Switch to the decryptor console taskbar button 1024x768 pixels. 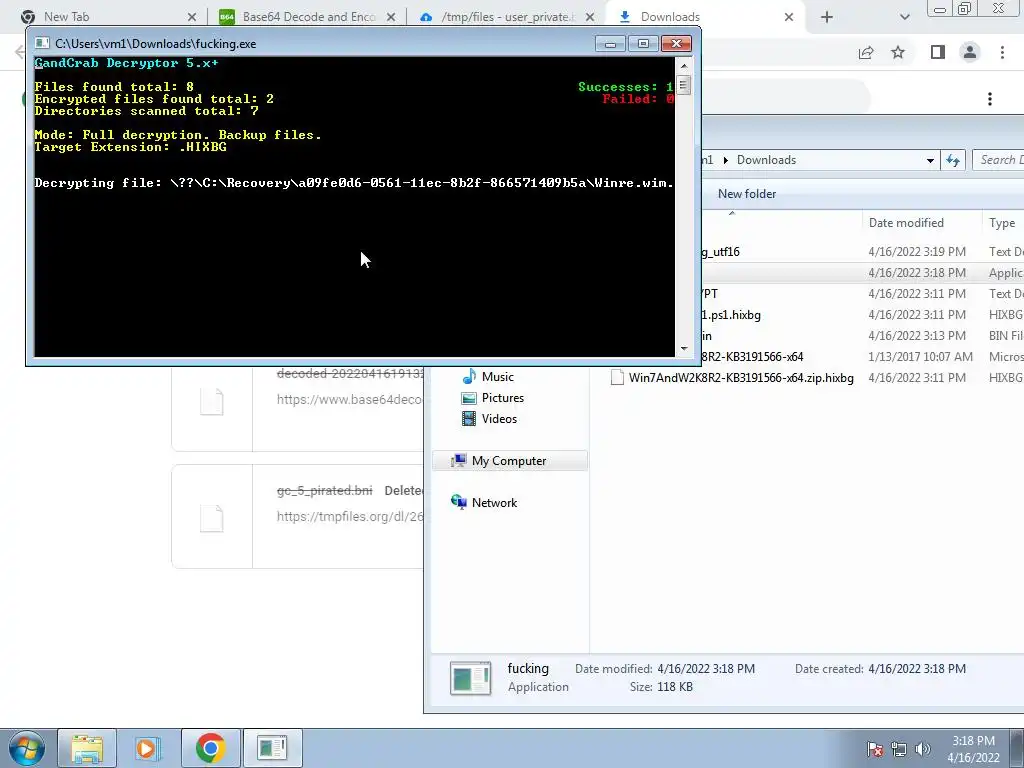pos(272,748)
